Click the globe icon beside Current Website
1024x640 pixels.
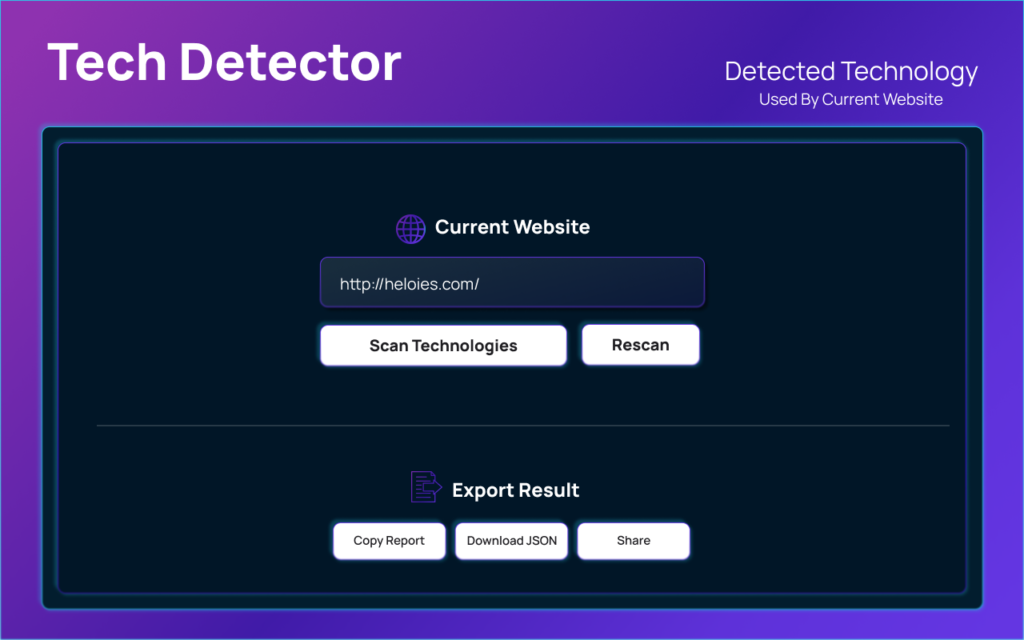(410, 228)
